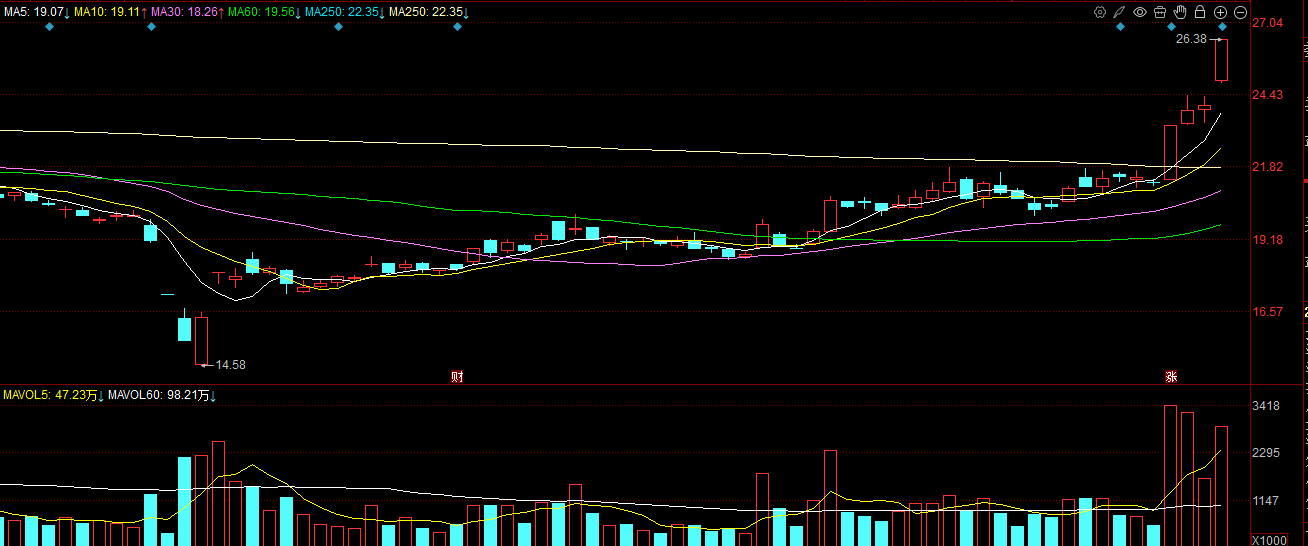This screenshot has width=1308, height=546.
Task: Click the blue diamond marker under MA5
Action: click(50, 26)
